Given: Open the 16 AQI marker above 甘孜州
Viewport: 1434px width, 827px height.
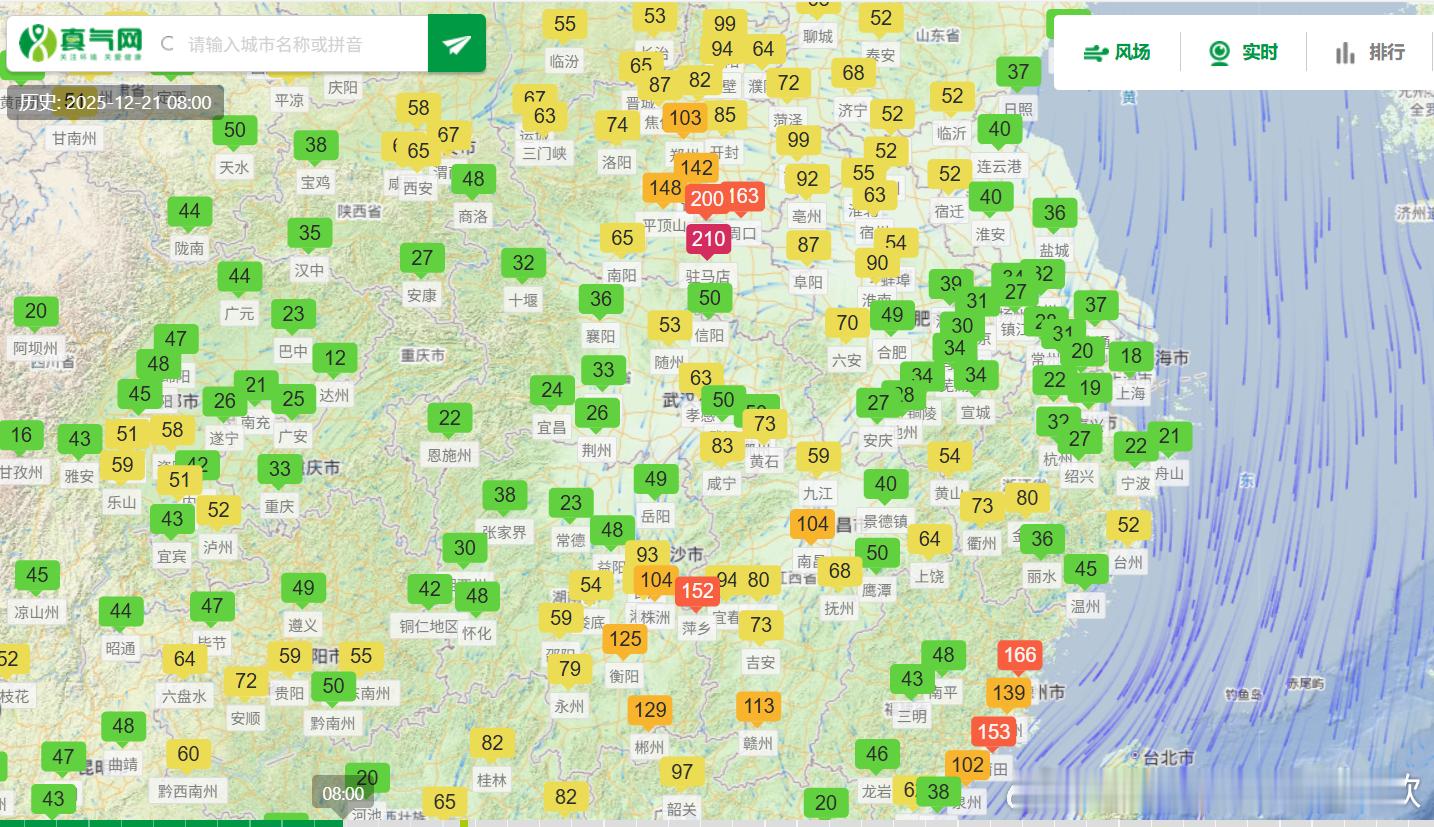Looking at the screenshot, I should tap(21, 435).
